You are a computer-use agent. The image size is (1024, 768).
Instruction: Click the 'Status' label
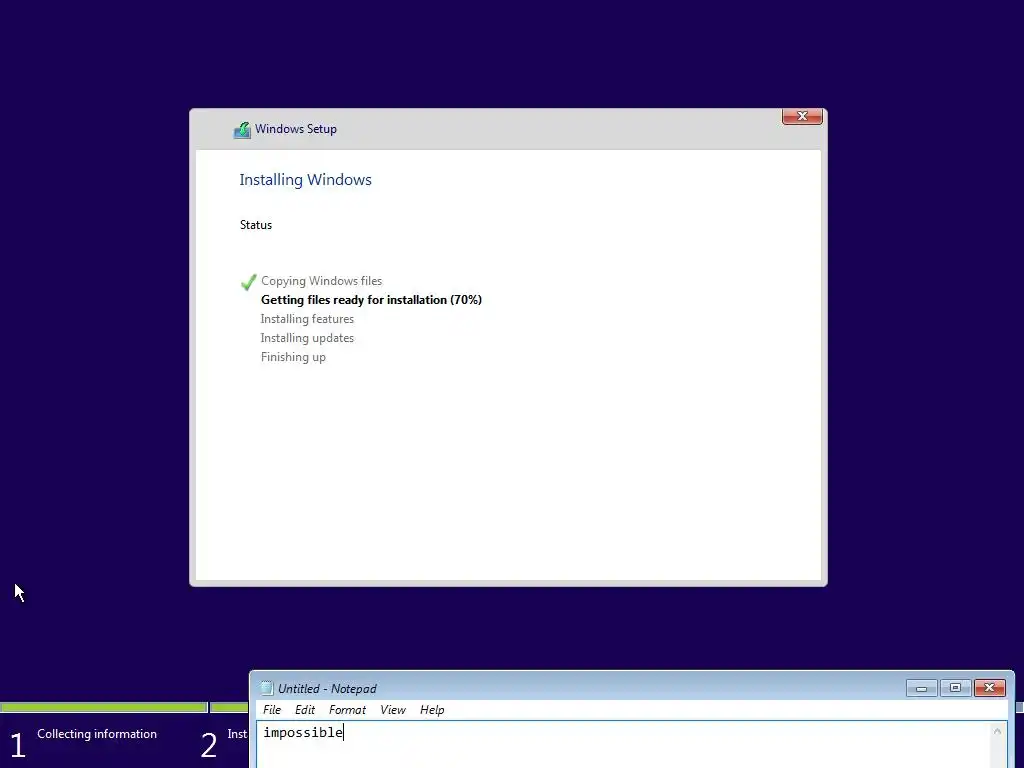point(255,225)
